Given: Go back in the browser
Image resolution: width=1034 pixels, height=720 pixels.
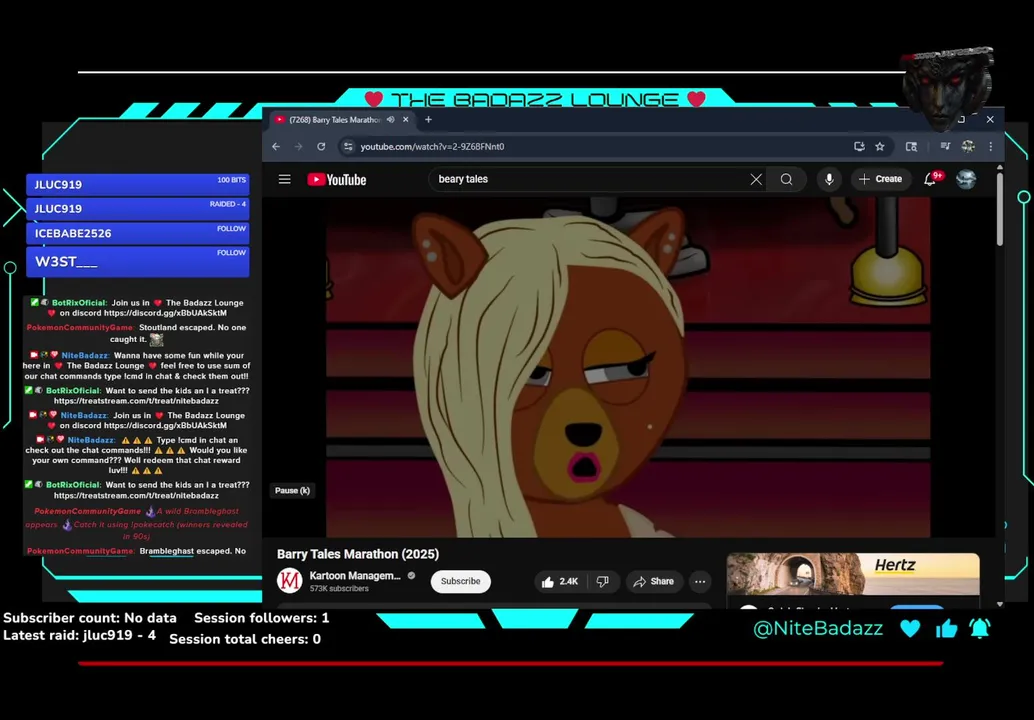Looking at the screenshot, I should (276, 146).
